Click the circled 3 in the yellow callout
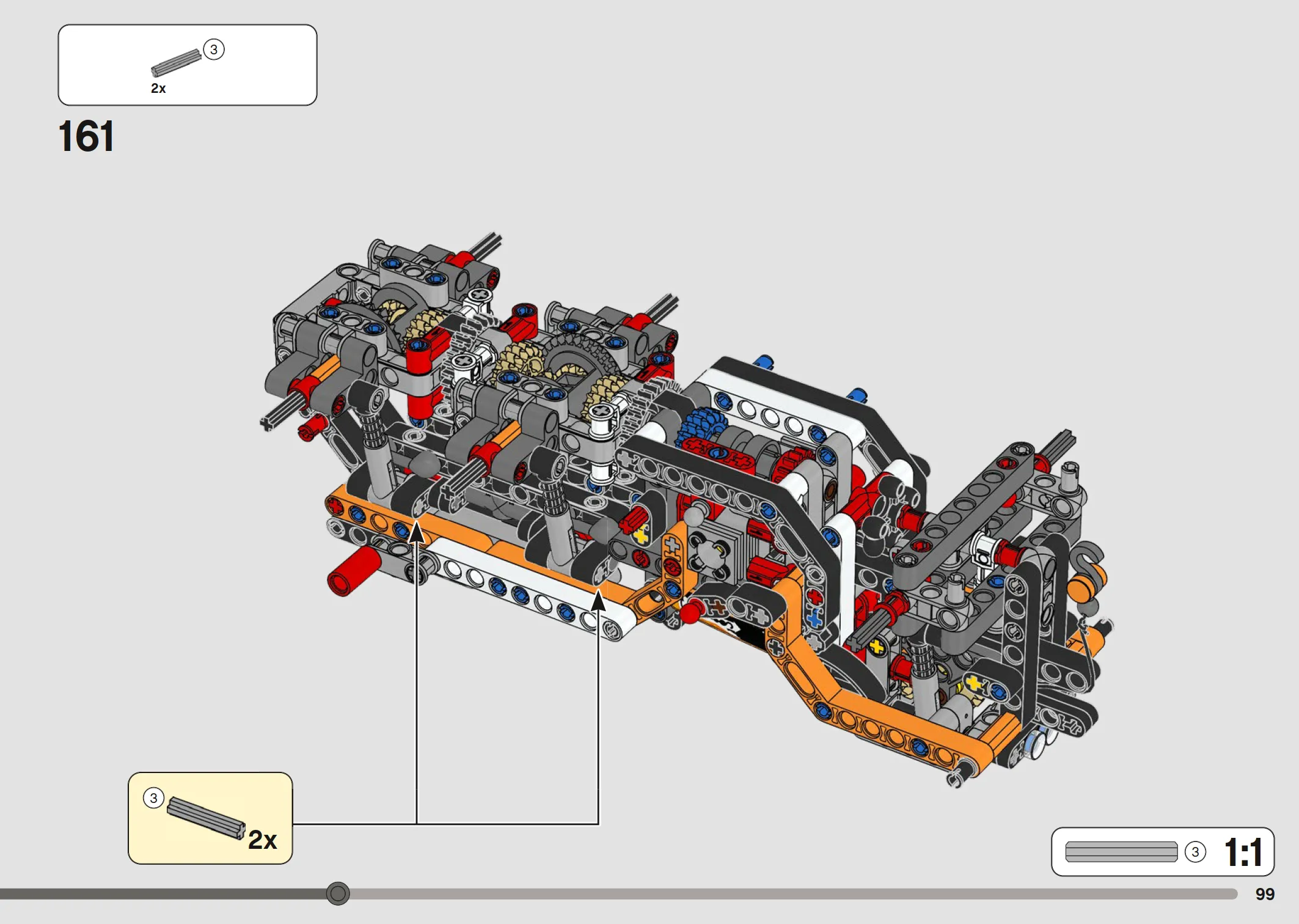1299x924 pixels. 153,798
